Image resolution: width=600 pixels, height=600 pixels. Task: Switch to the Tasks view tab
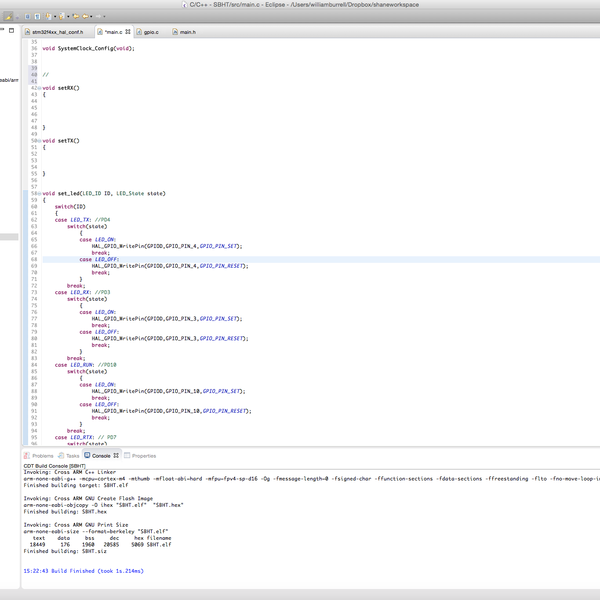73,455
